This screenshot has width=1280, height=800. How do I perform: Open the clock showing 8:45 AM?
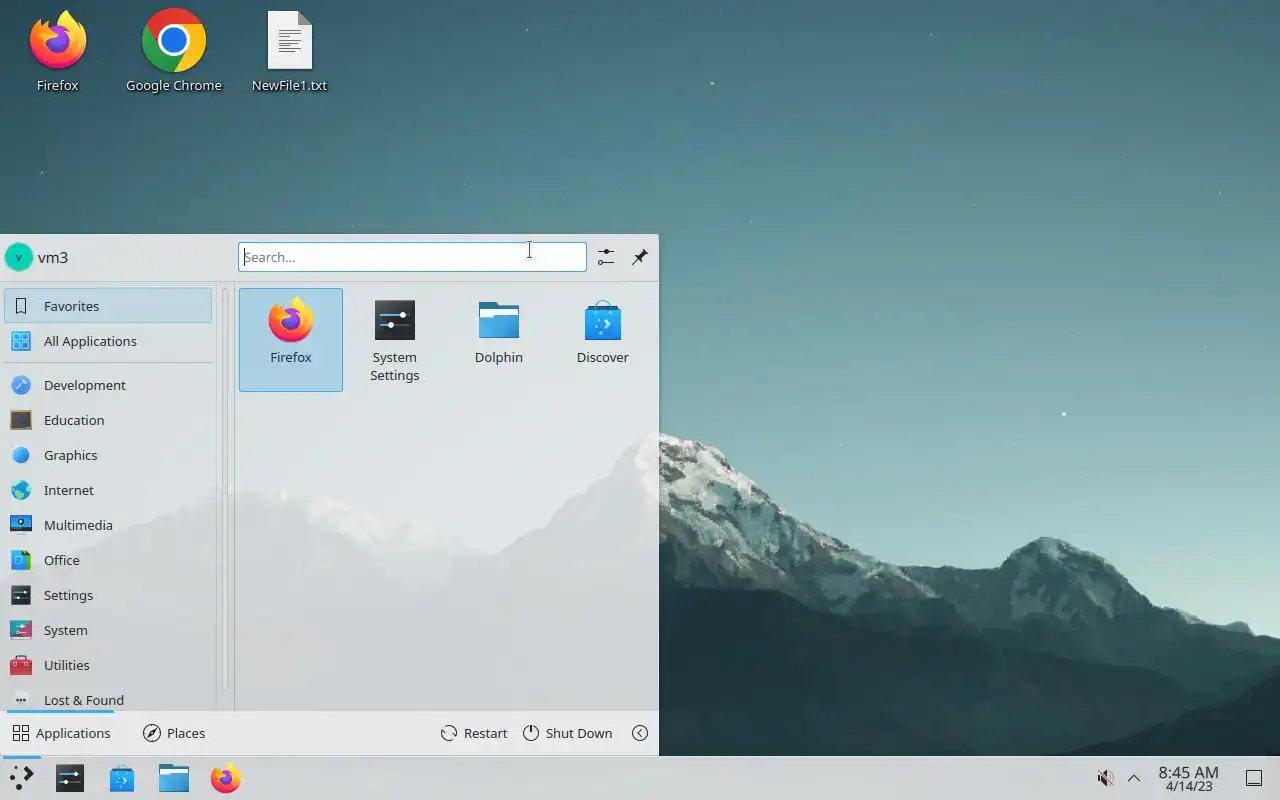[x=1188, y=778]
